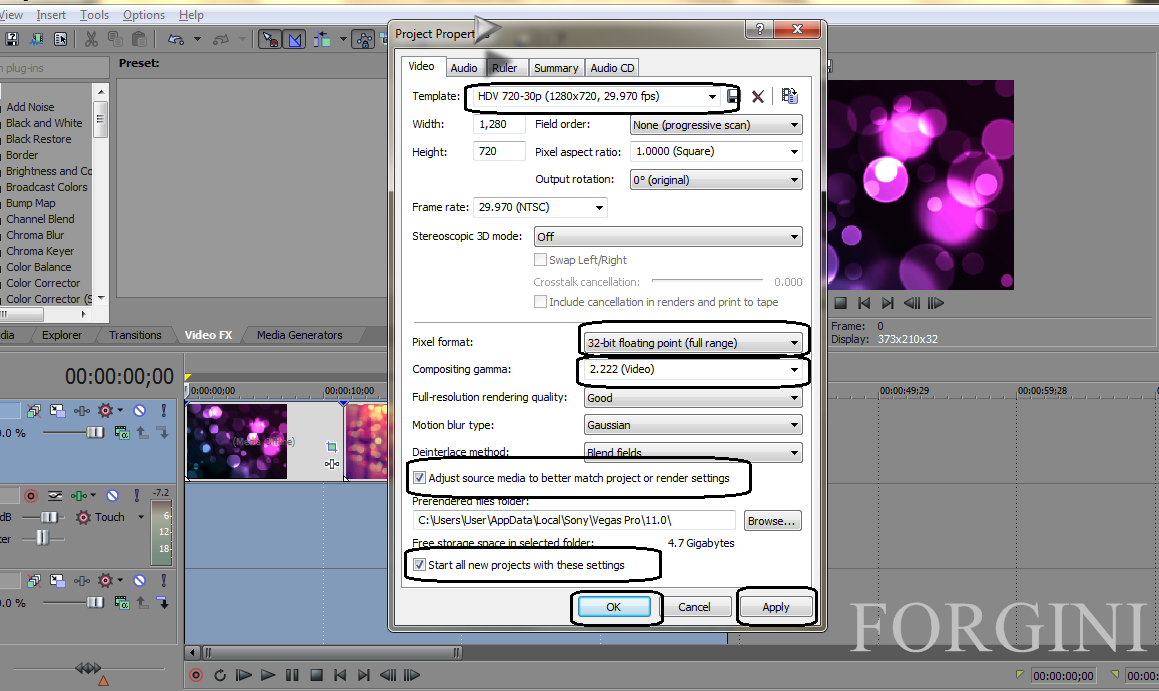Open the automation settings gear on video track
Screen dimensions: 1159x691
tap(104, 410)
